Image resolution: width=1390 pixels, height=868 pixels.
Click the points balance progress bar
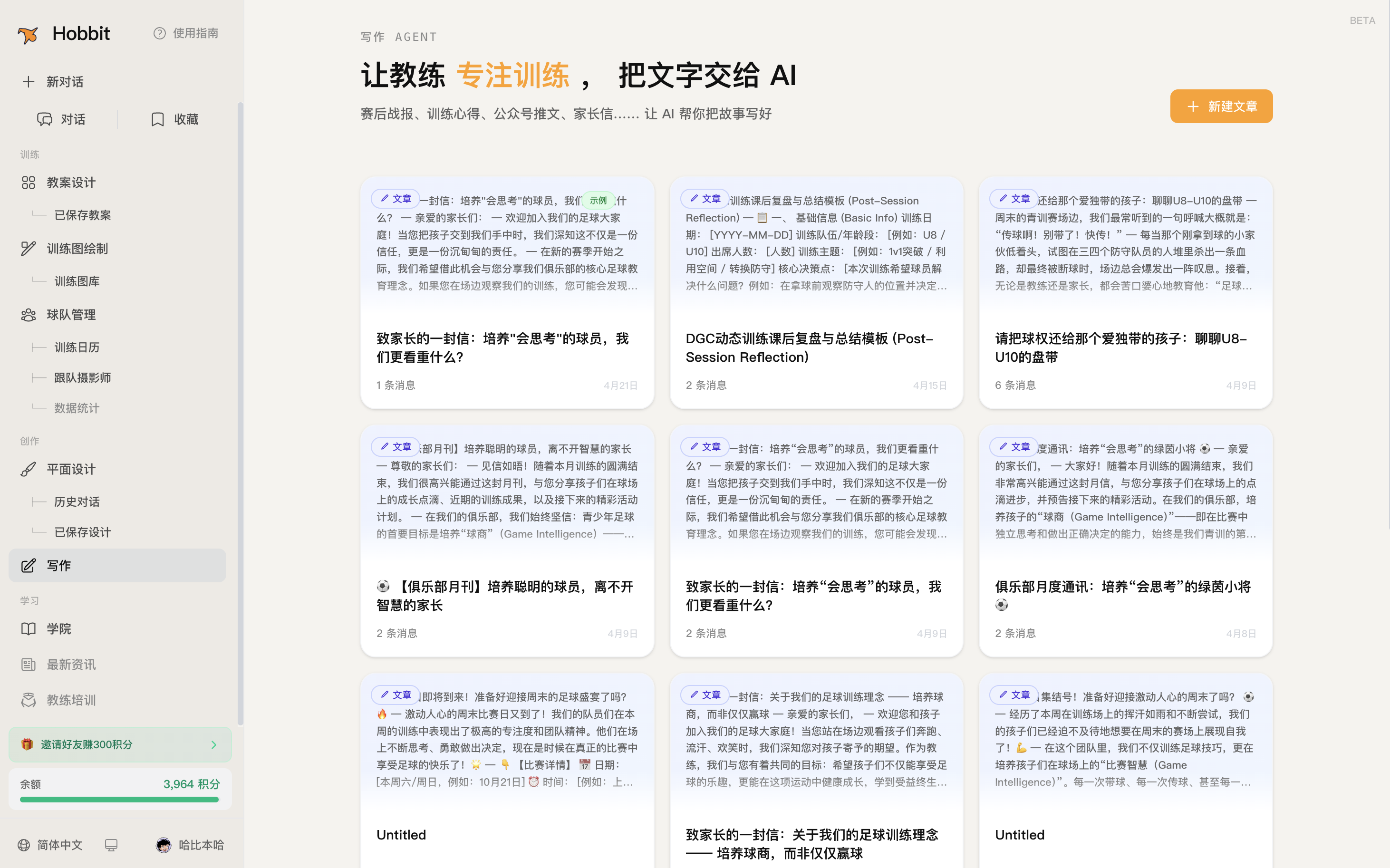click(119, 799)
